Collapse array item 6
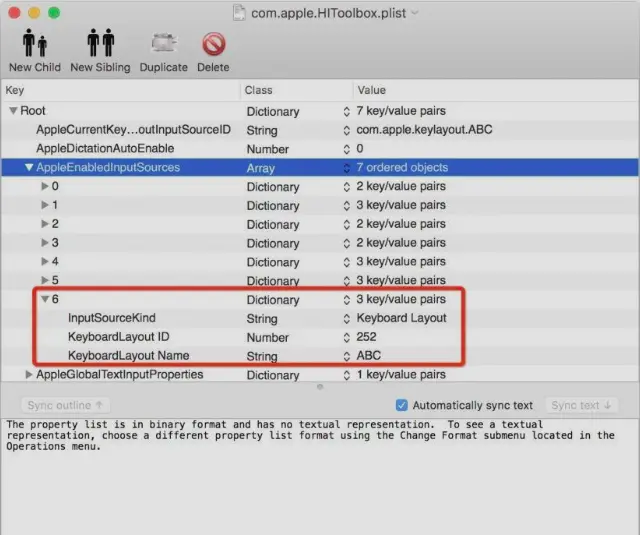Image resolution: width=640 pixels, height=535 pixels. [45, 299]
